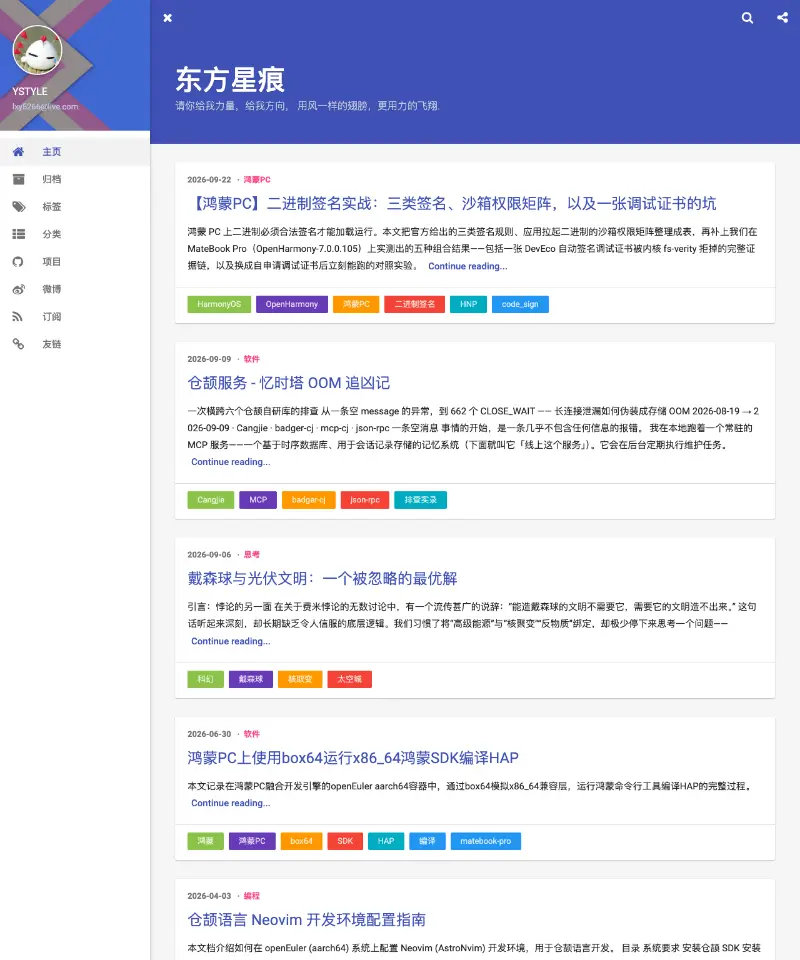The image size is (800, 960).
Task: Select the blue 编译 tag
Action: tap(427, 841)
